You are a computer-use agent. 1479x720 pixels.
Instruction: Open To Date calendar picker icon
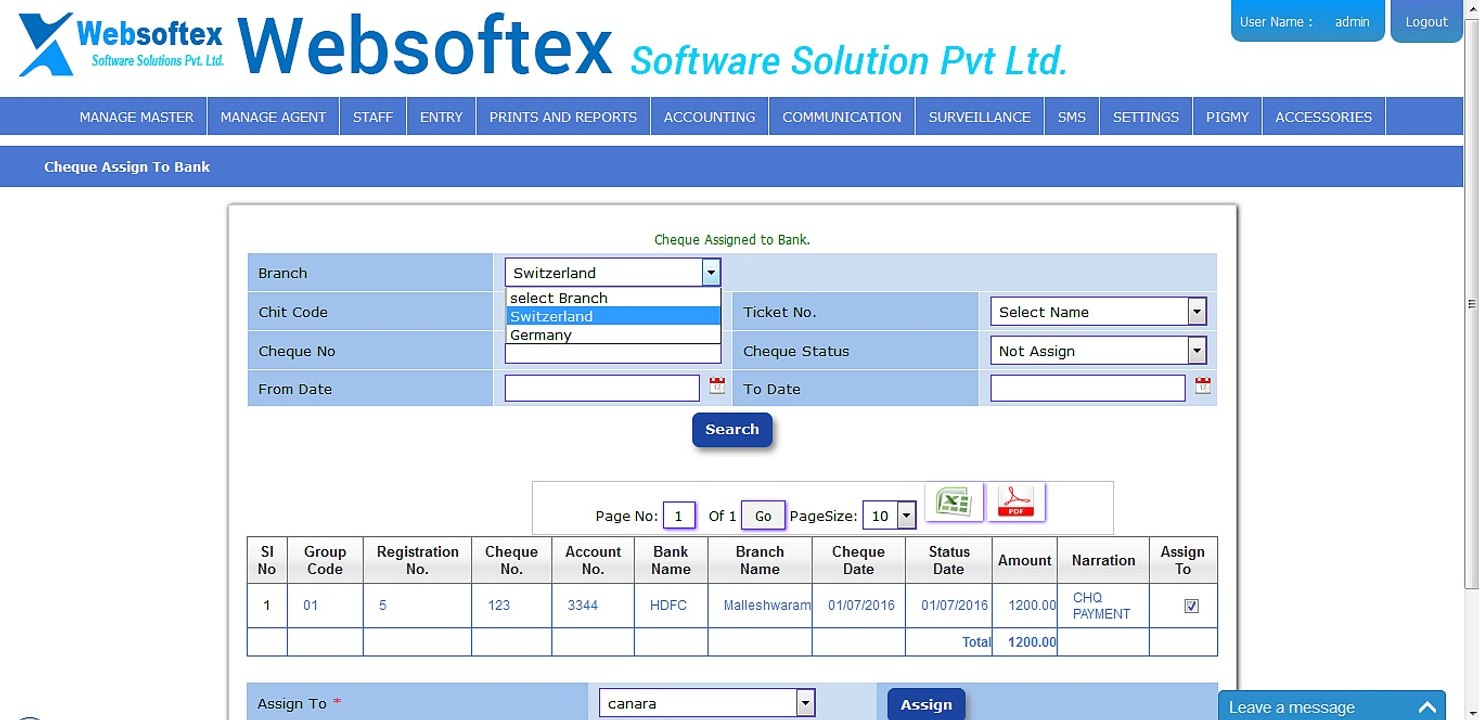click(x=1203, y=386)
